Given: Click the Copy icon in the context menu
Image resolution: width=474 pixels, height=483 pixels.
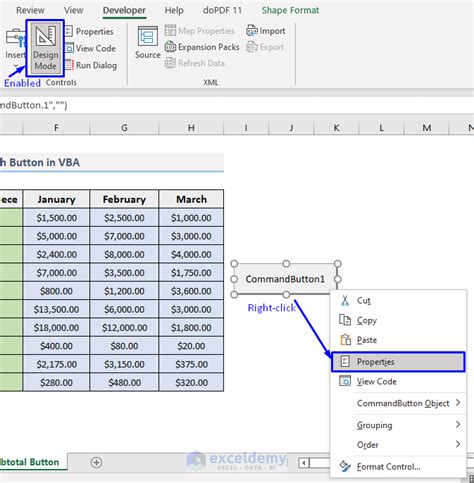Looking at the screenshot, I should tap(345, 320).
